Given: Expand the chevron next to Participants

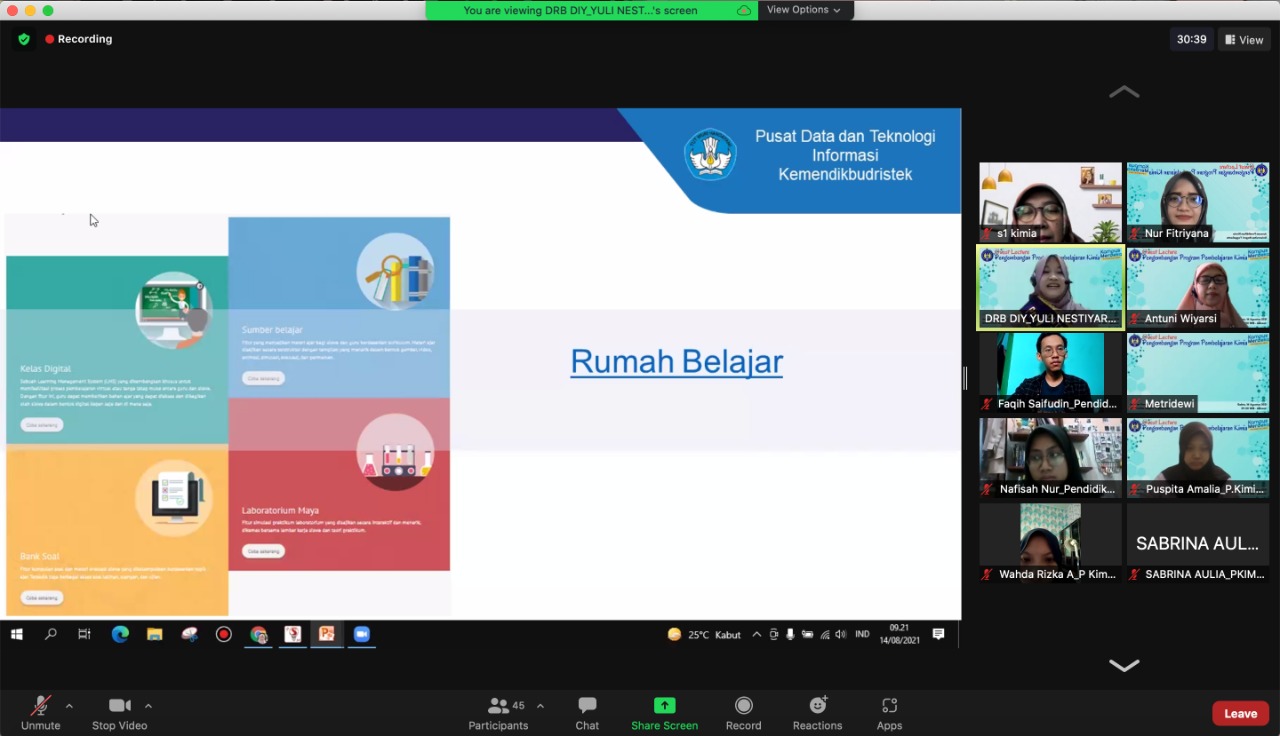Looking at the screenshot, I should coord(540,706).
